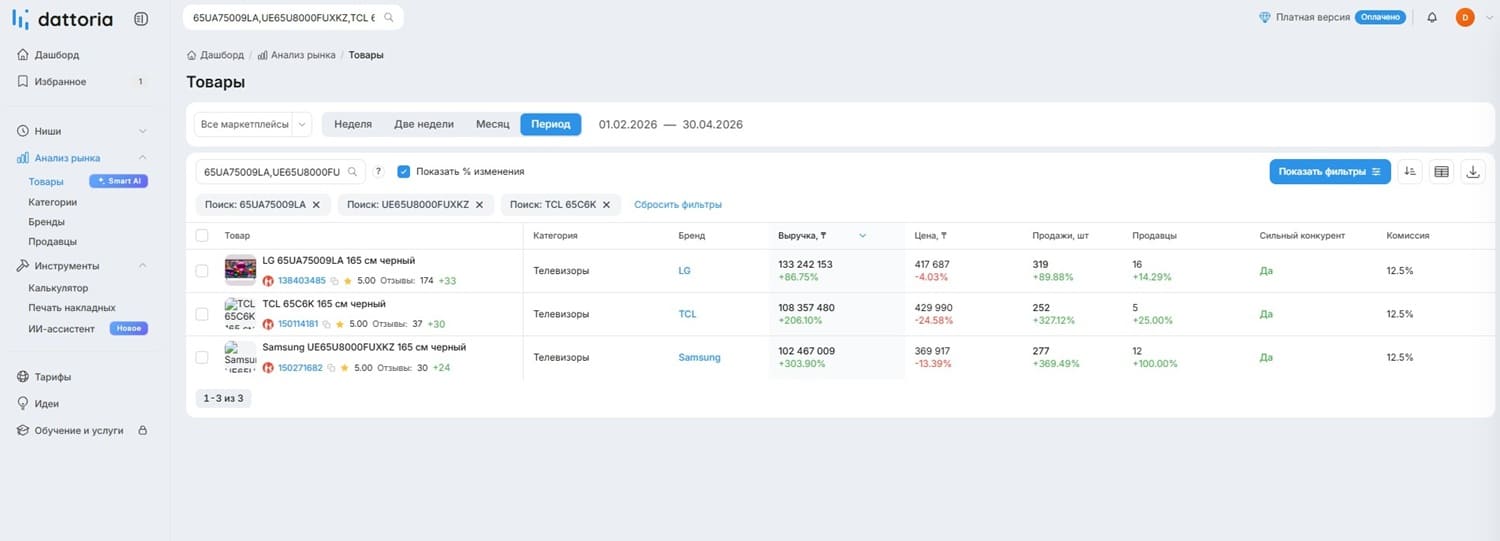Remove filter chip 65UA75009LA
Viewport: 1500px width, 541px height.
[316, 204]
